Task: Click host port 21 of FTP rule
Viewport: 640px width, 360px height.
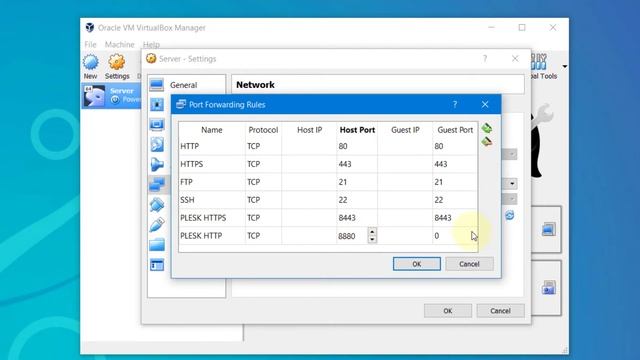Action: [357, 182]
